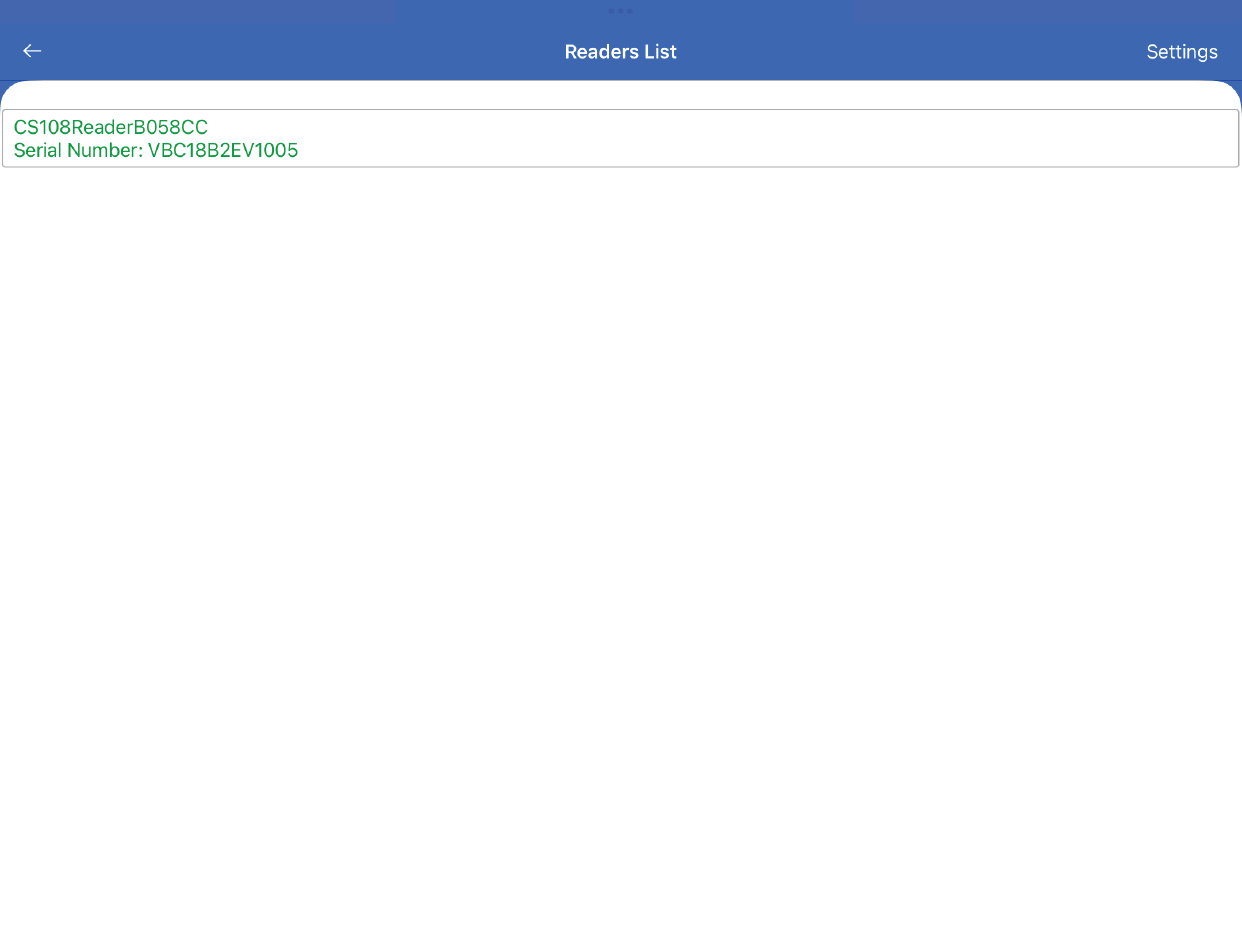Viewport: 1242px width, 934px height.
Task: Tap the Settings text button
Action: coord(1181,52)
